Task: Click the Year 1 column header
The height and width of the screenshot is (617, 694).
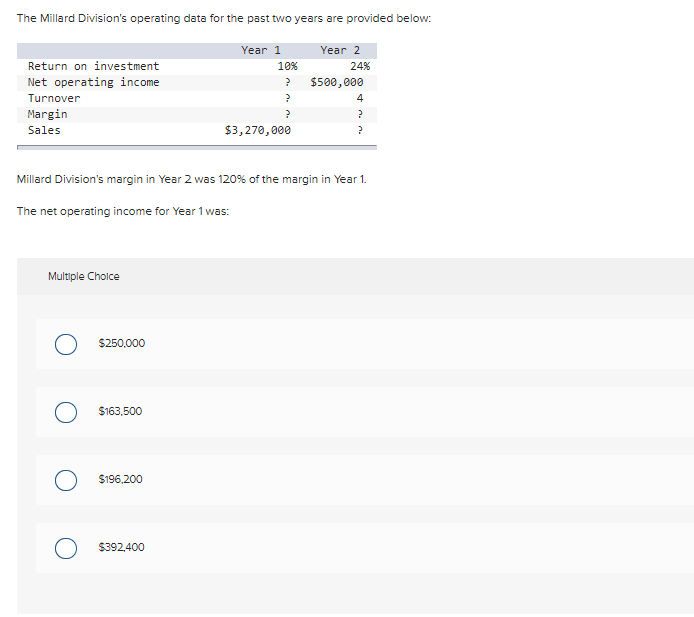Action: tap(261, 50)
